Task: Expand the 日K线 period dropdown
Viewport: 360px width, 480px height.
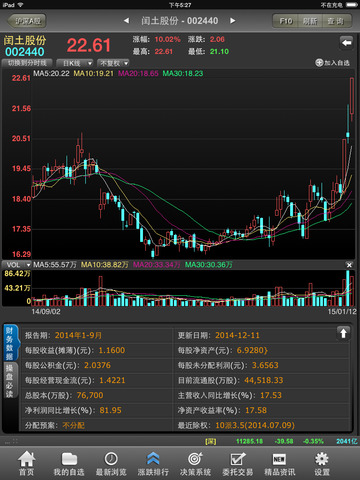Action: (74, 63)
